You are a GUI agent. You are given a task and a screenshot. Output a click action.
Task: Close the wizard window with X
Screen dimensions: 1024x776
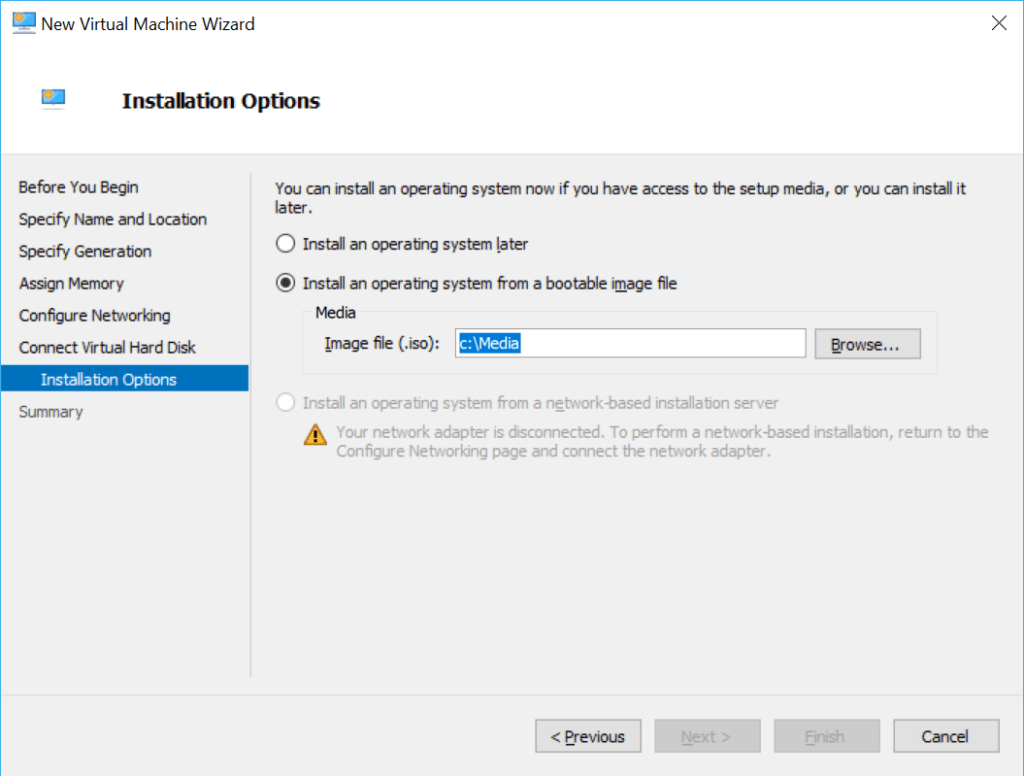coord(999,24)
